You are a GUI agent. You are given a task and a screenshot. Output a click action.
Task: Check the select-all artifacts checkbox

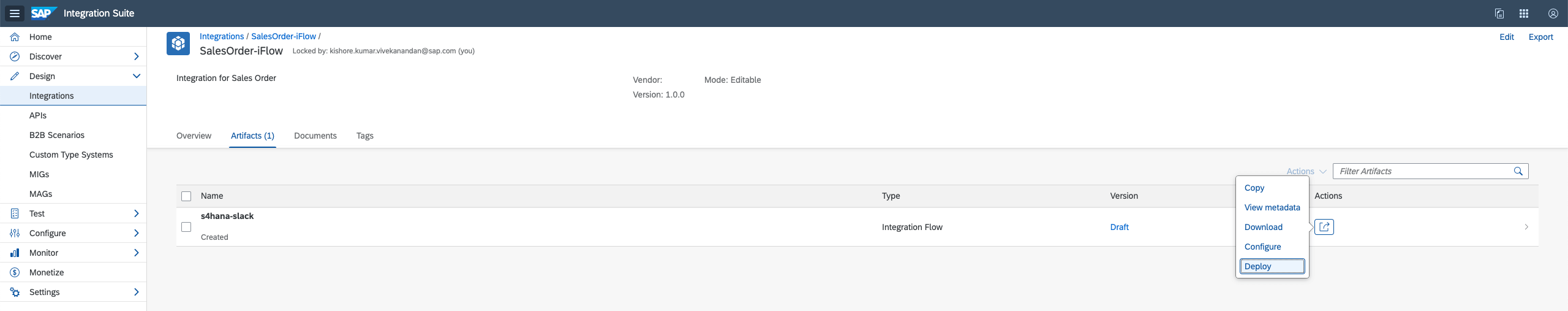tap(187, 196)
